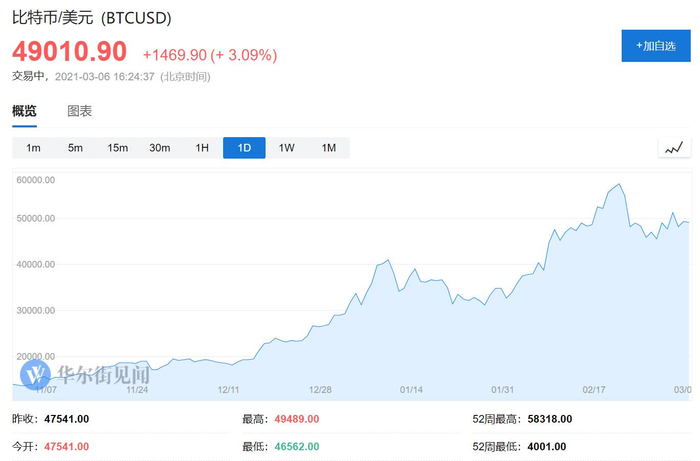Choose the 15m interval
This screenshot has height=461, width=700.
pyautogui.click(x=117, y=148)
